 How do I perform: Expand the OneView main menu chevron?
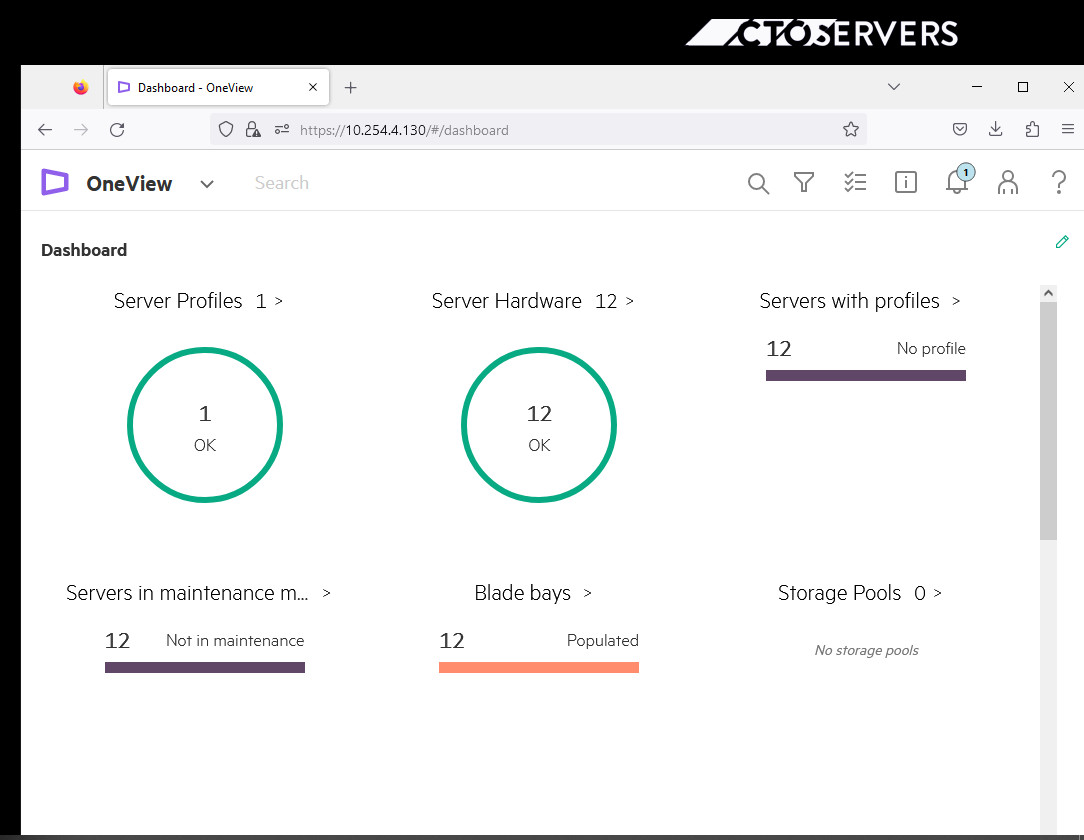pyautogui.click(x=207, y=184)
